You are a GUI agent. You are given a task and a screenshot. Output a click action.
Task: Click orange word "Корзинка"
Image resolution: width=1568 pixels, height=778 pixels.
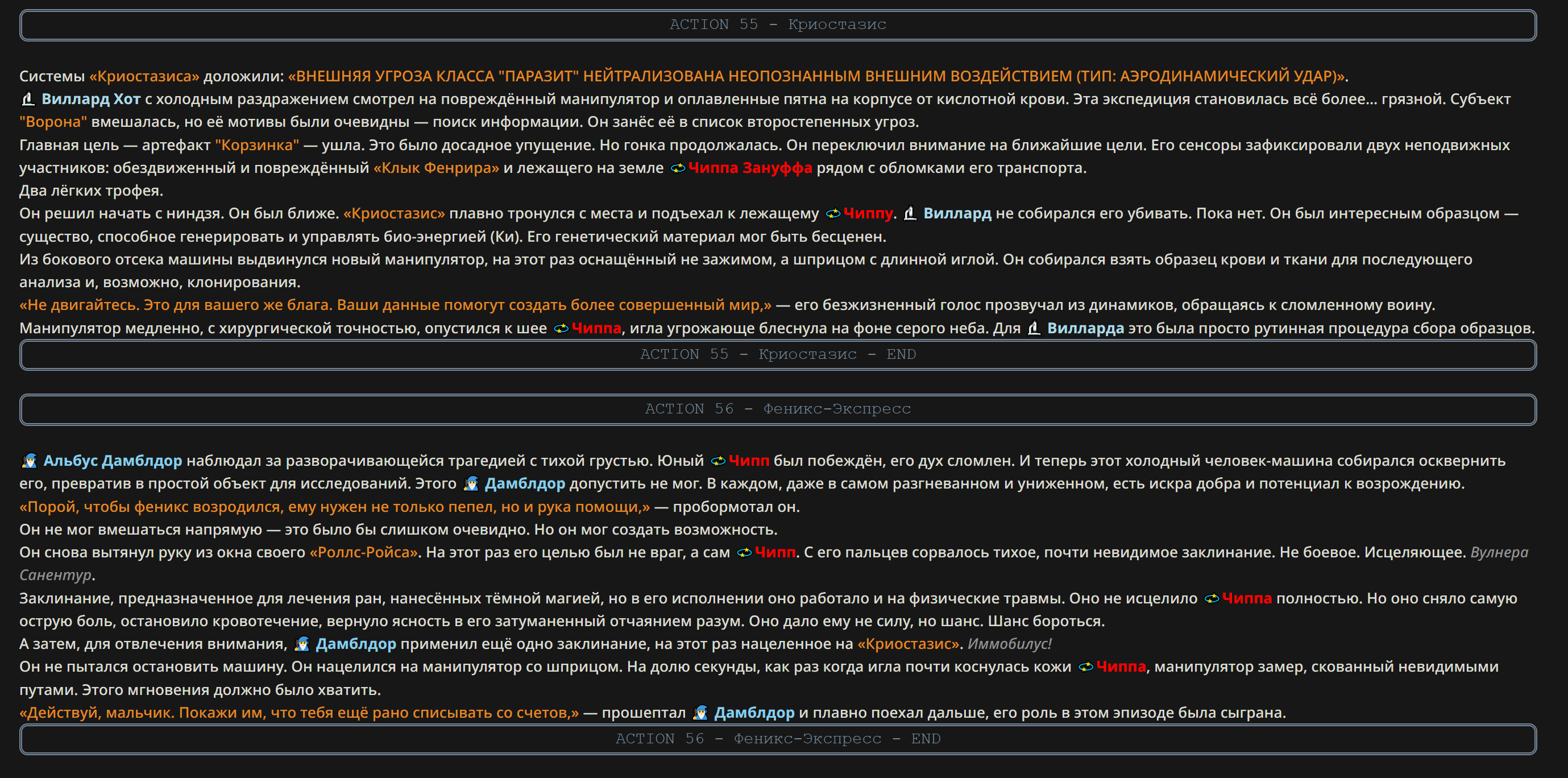pyautogui.click(x=257, y=145)
